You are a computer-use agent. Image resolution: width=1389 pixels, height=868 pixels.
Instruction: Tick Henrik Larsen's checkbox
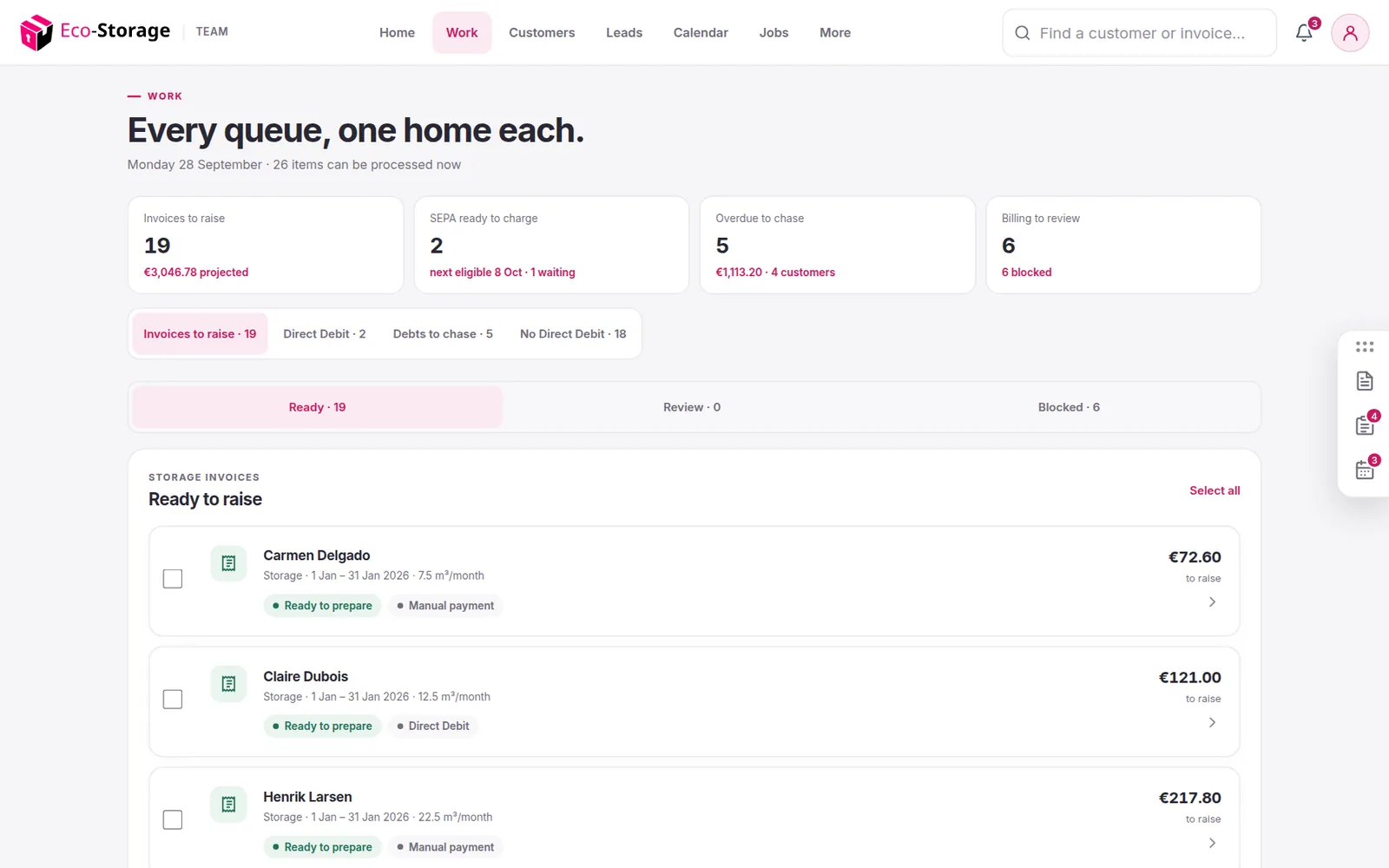pos(173,820)
